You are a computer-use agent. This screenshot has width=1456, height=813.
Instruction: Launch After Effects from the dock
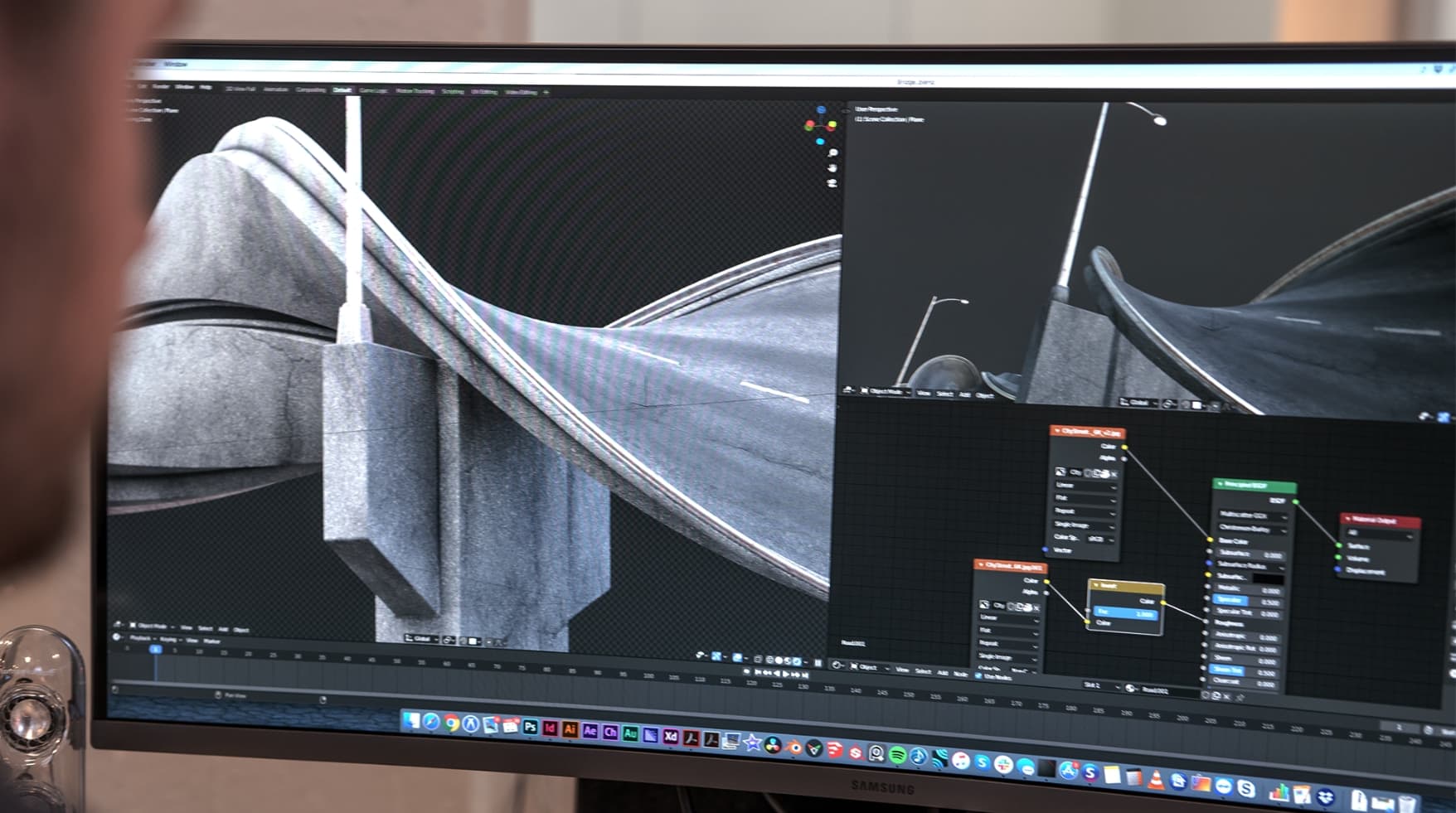[590, 731]
